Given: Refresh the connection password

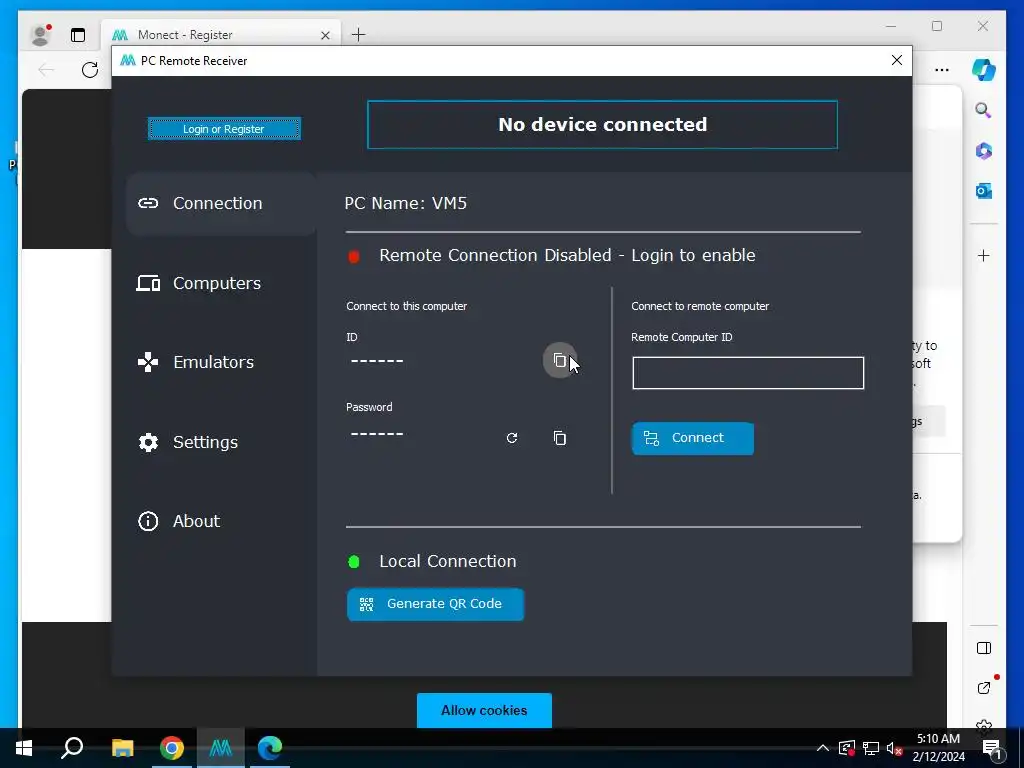Looking at the screenshot, I should (512, 438).
